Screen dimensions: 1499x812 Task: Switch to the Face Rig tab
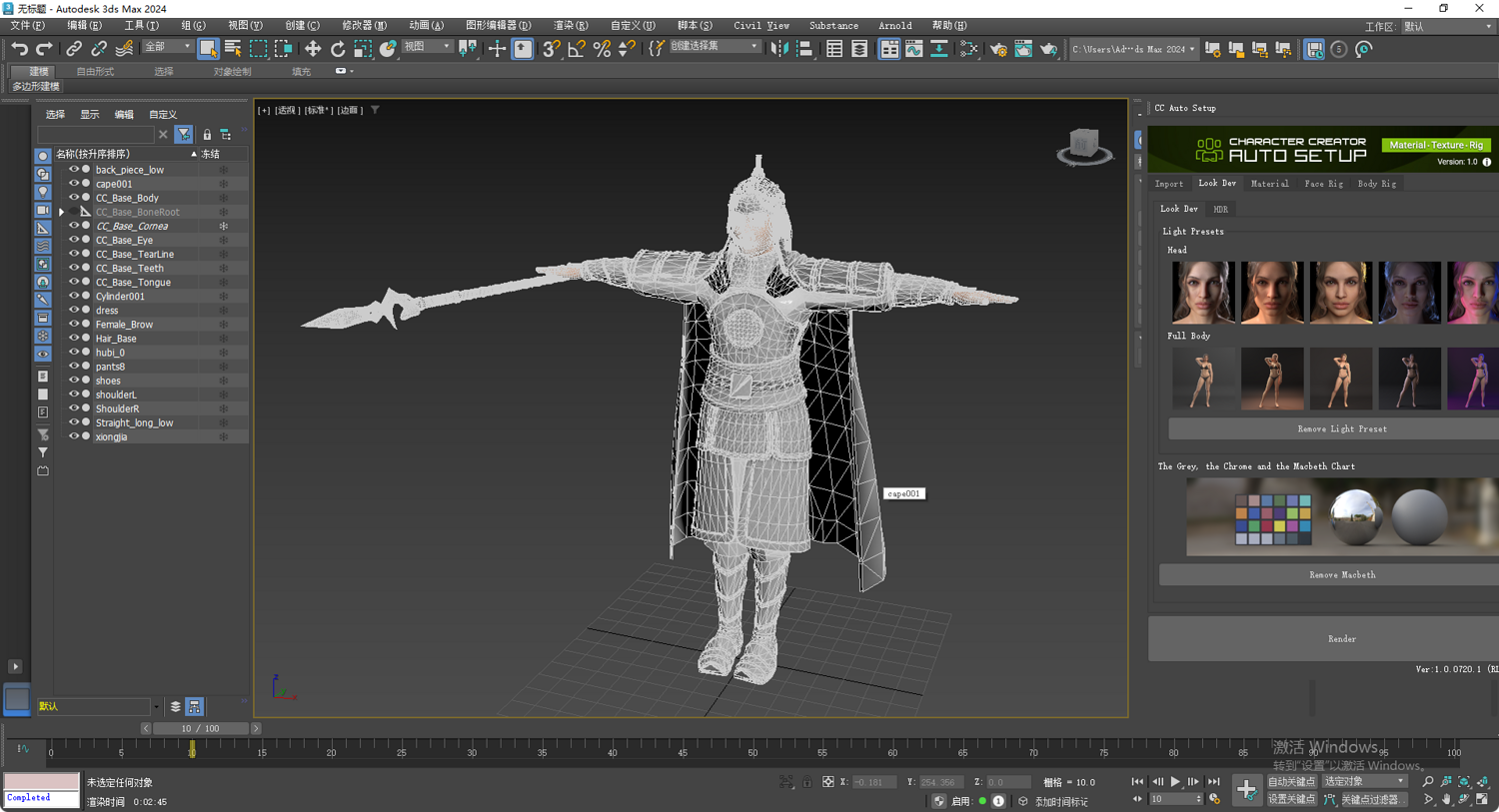1323,184
